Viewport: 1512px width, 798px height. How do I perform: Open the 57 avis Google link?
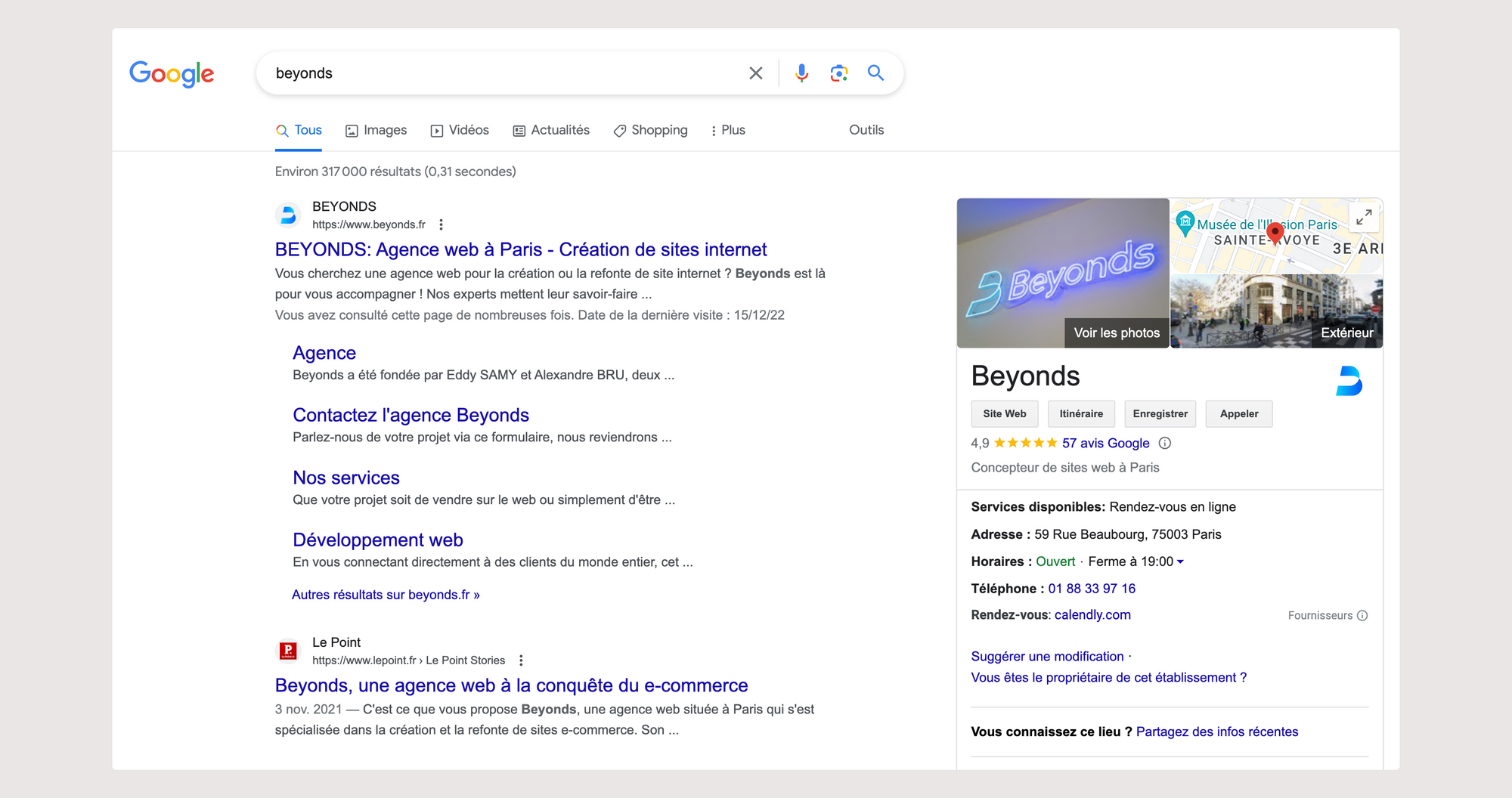click(1106, 443)
